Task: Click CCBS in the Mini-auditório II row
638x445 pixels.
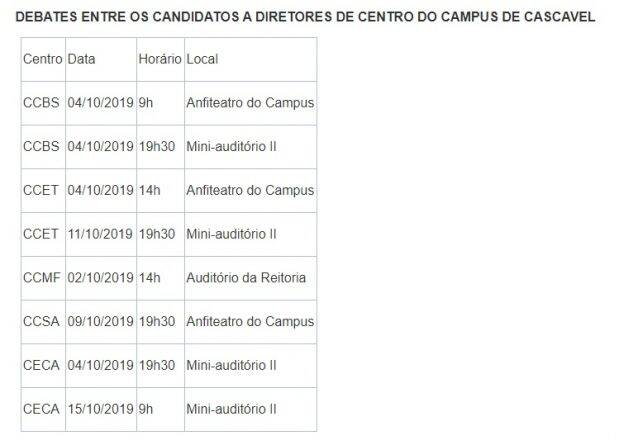Action: (x=41, y=146)
